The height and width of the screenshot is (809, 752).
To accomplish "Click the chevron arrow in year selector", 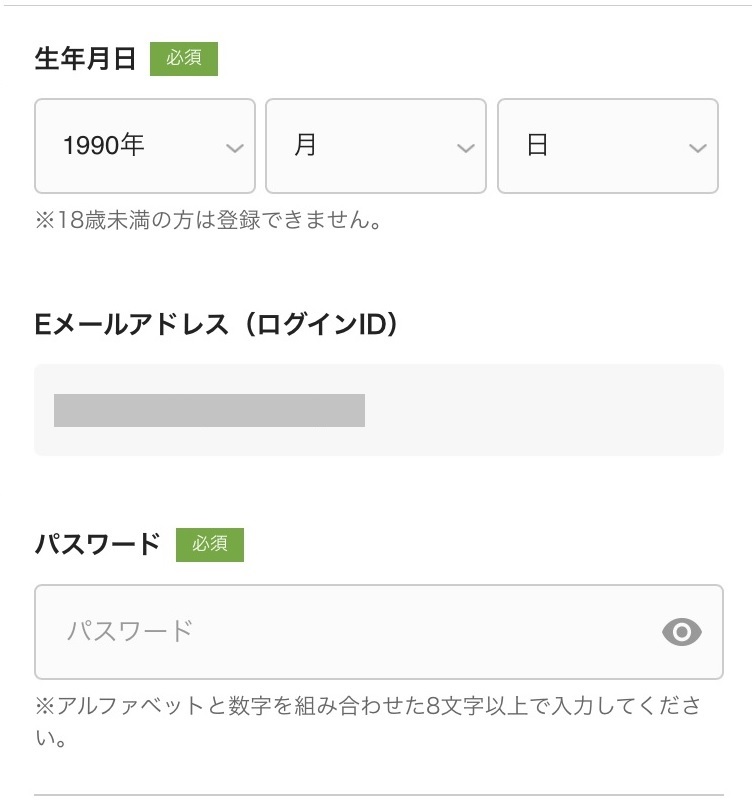I will [x=235, y=149].
